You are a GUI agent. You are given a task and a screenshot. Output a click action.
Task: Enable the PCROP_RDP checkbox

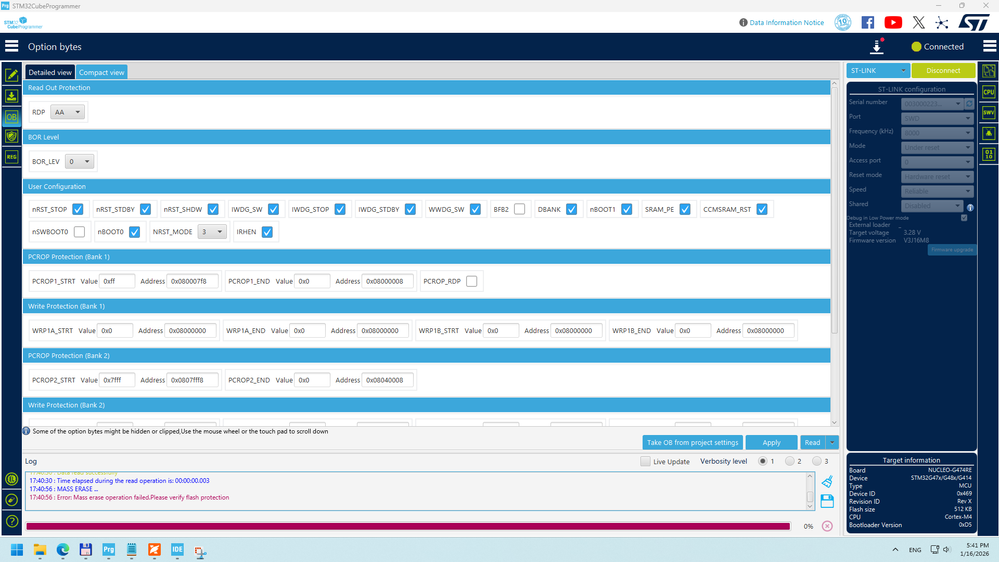point(471,281)
